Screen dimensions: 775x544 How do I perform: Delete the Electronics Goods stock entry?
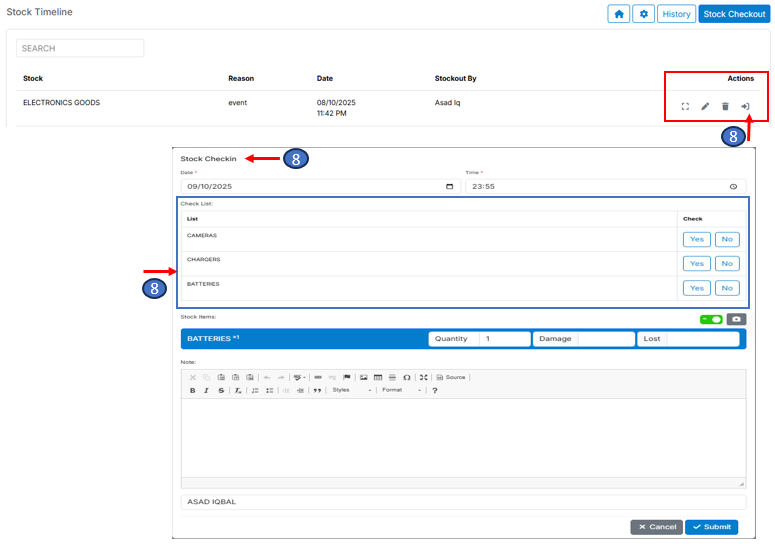pos(725,106)
